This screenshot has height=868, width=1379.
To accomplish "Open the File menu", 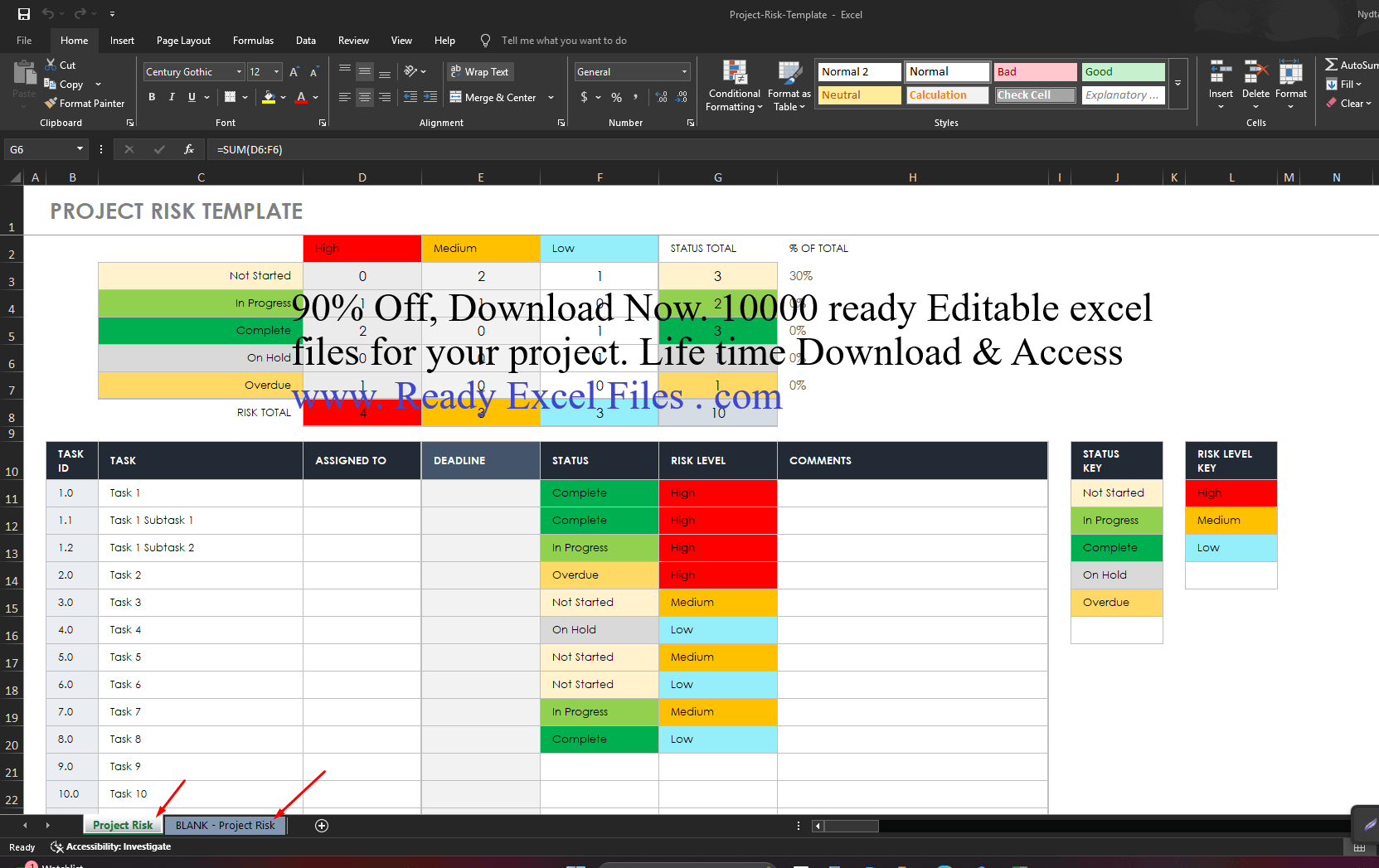I will coord(24,41).
